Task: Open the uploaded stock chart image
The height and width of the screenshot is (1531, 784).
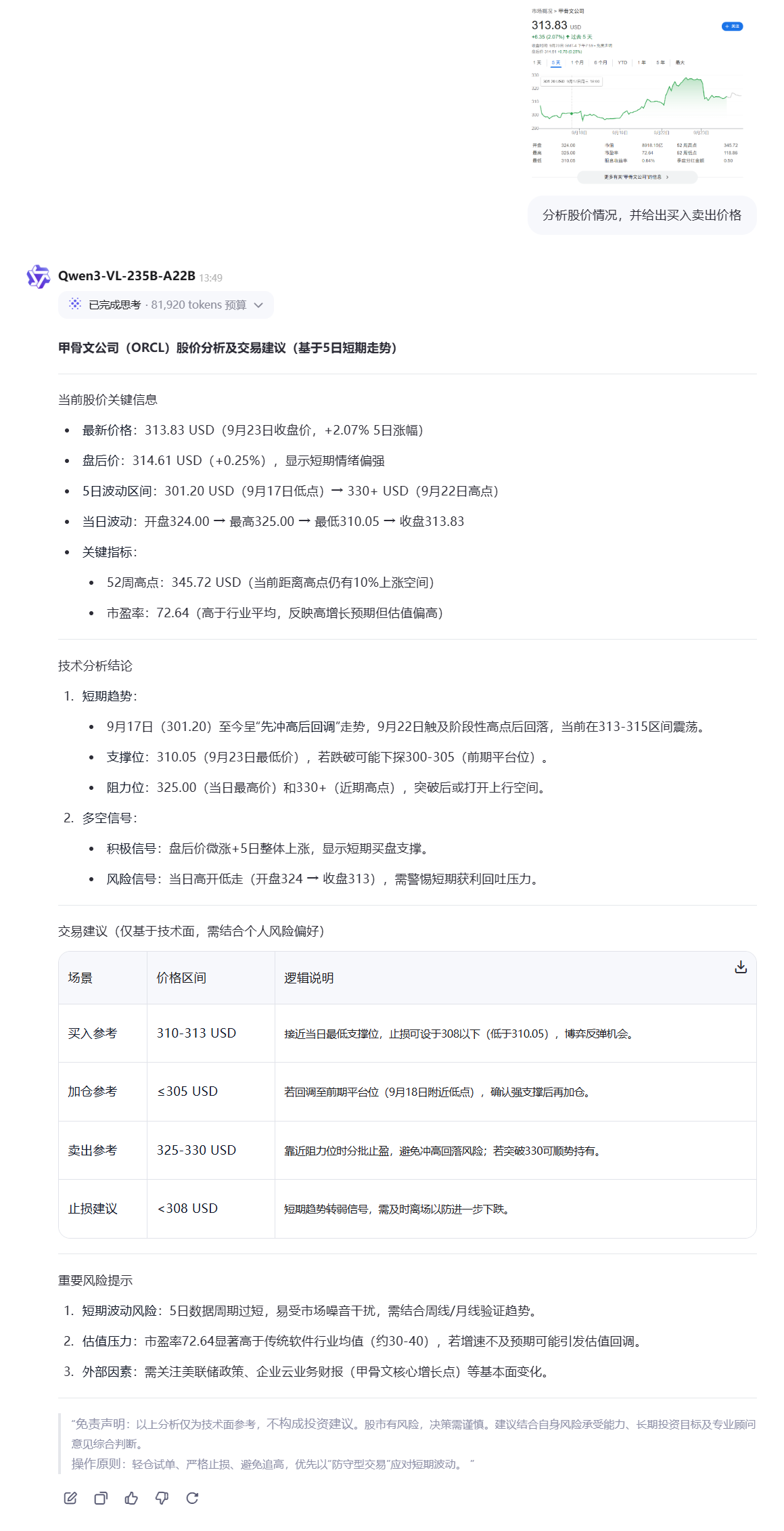Action: pos(637,95)
